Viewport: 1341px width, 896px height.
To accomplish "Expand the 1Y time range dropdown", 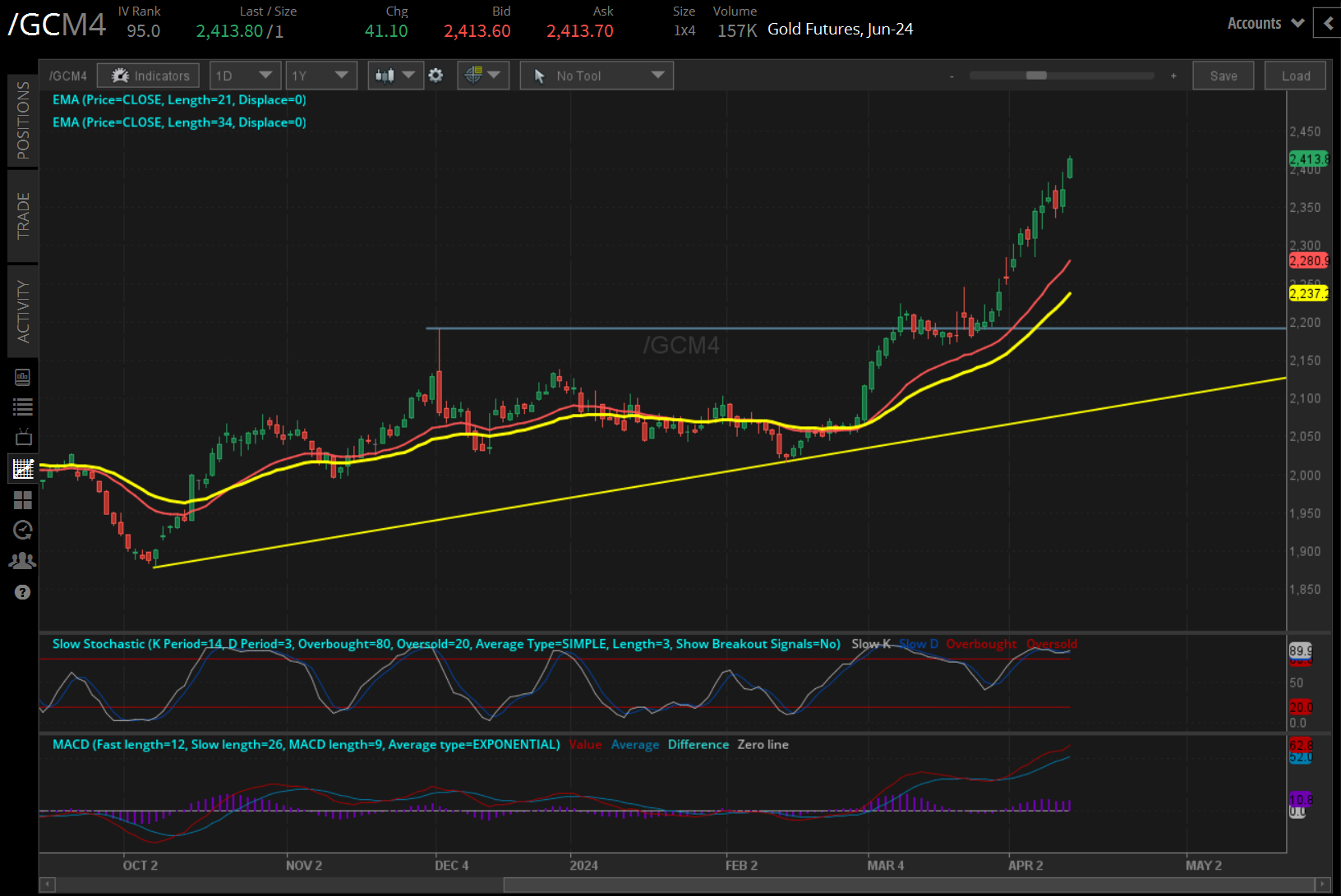I will tap(320, 75).
